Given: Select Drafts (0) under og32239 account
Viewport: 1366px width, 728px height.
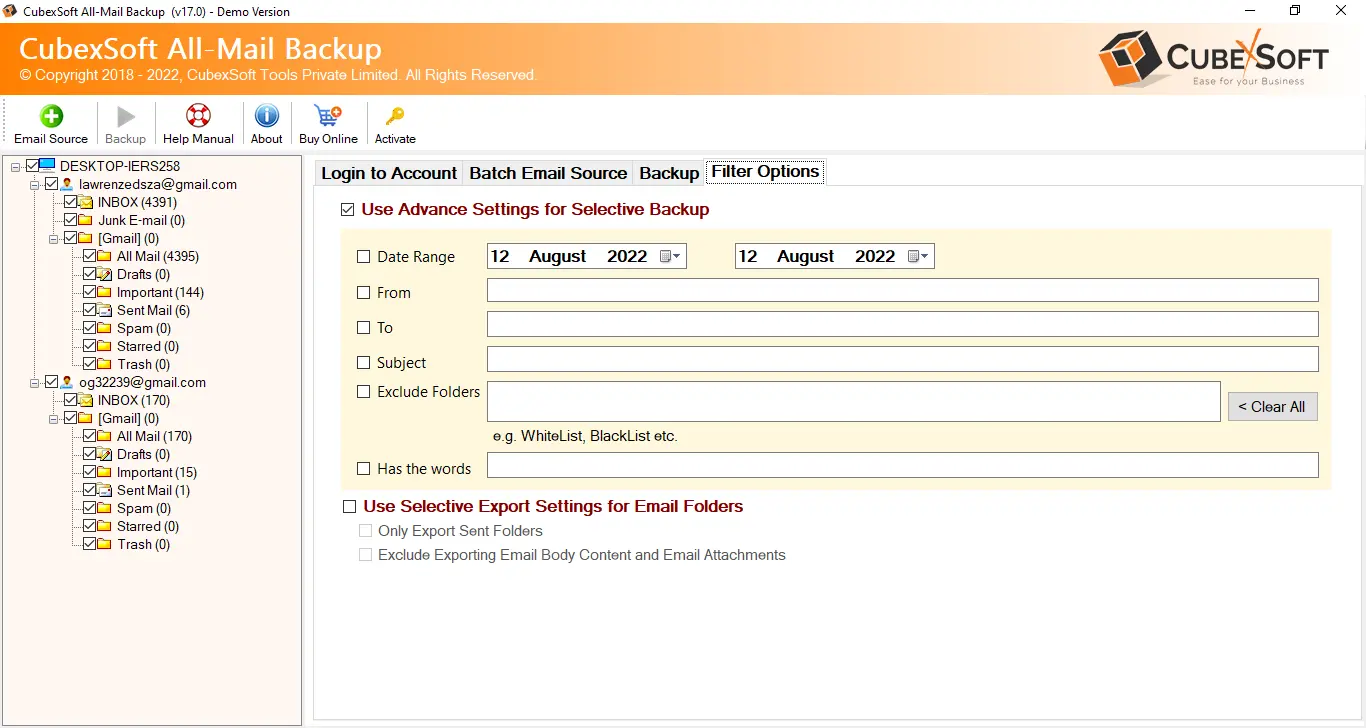Looking at the screenshot, I should tap(143, 454).
